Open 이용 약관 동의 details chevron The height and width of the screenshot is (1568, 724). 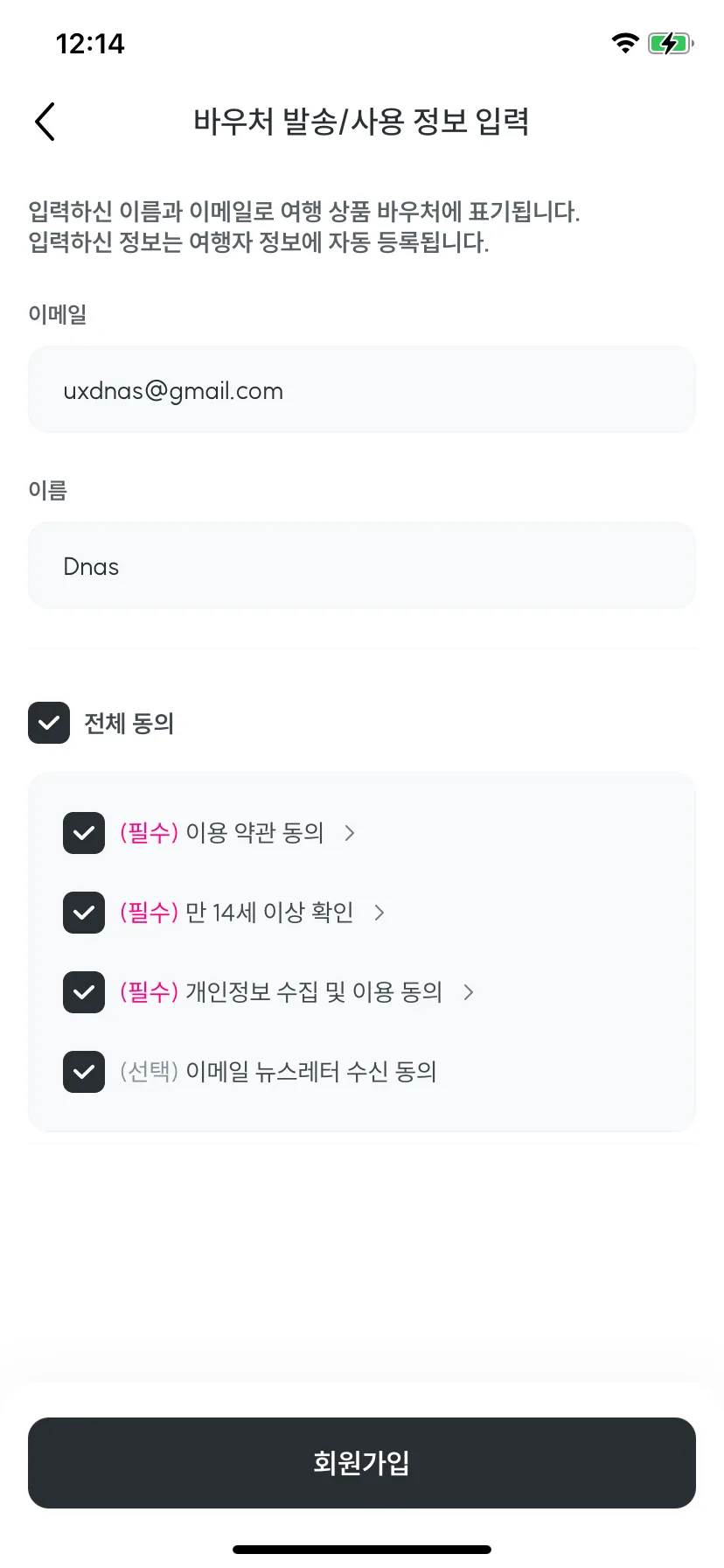click(350, 833)
